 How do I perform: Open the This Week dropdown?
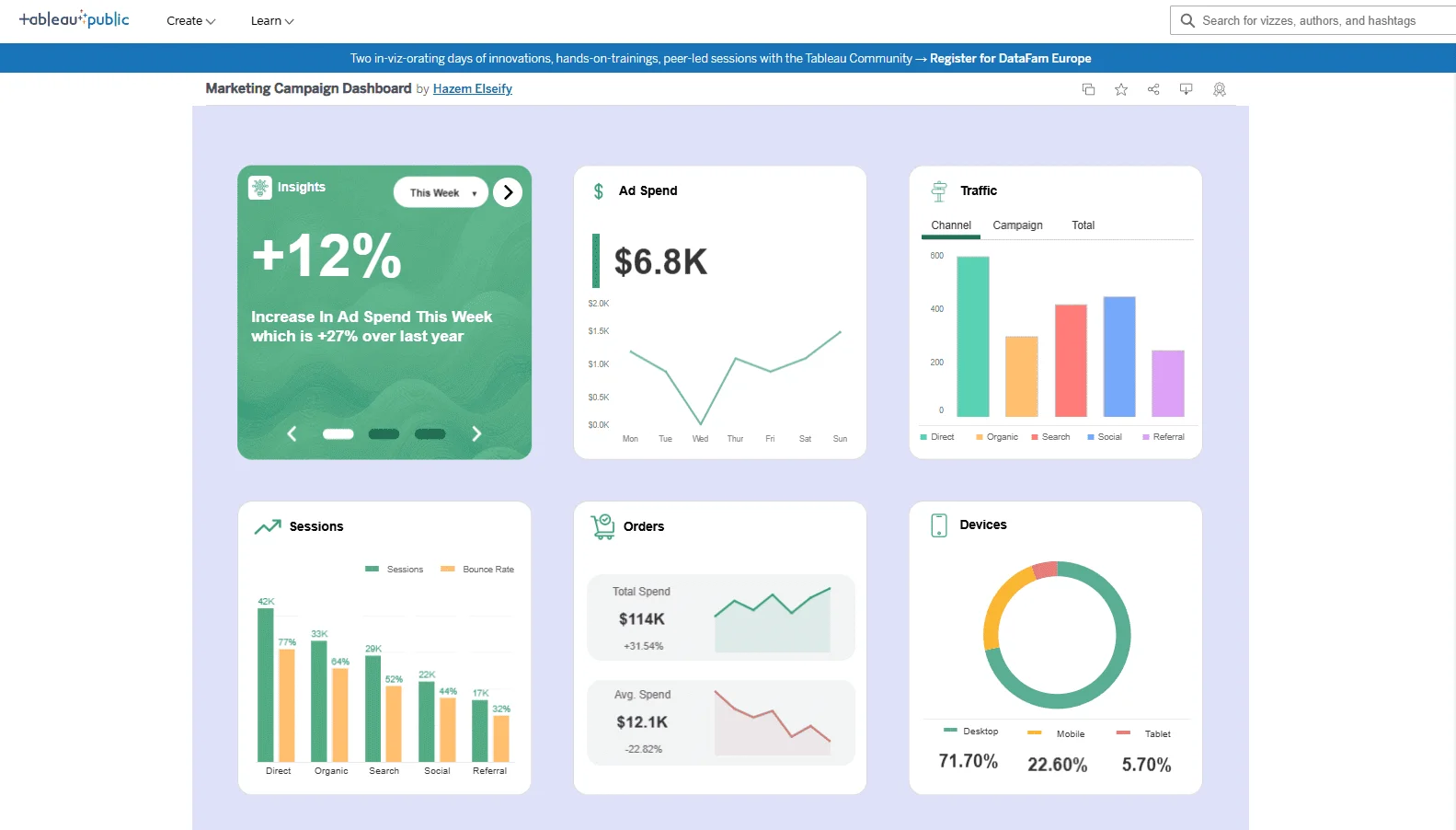(441, 192)
